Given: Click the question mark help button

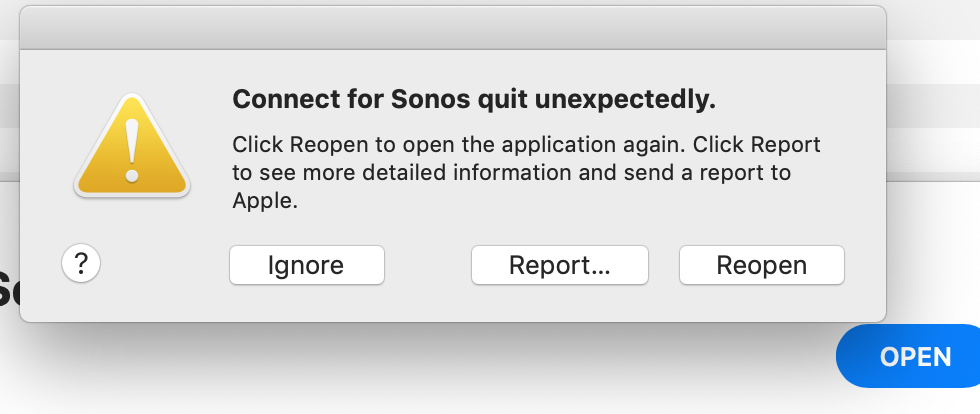Looking at the screenshot, I should 81,264.
